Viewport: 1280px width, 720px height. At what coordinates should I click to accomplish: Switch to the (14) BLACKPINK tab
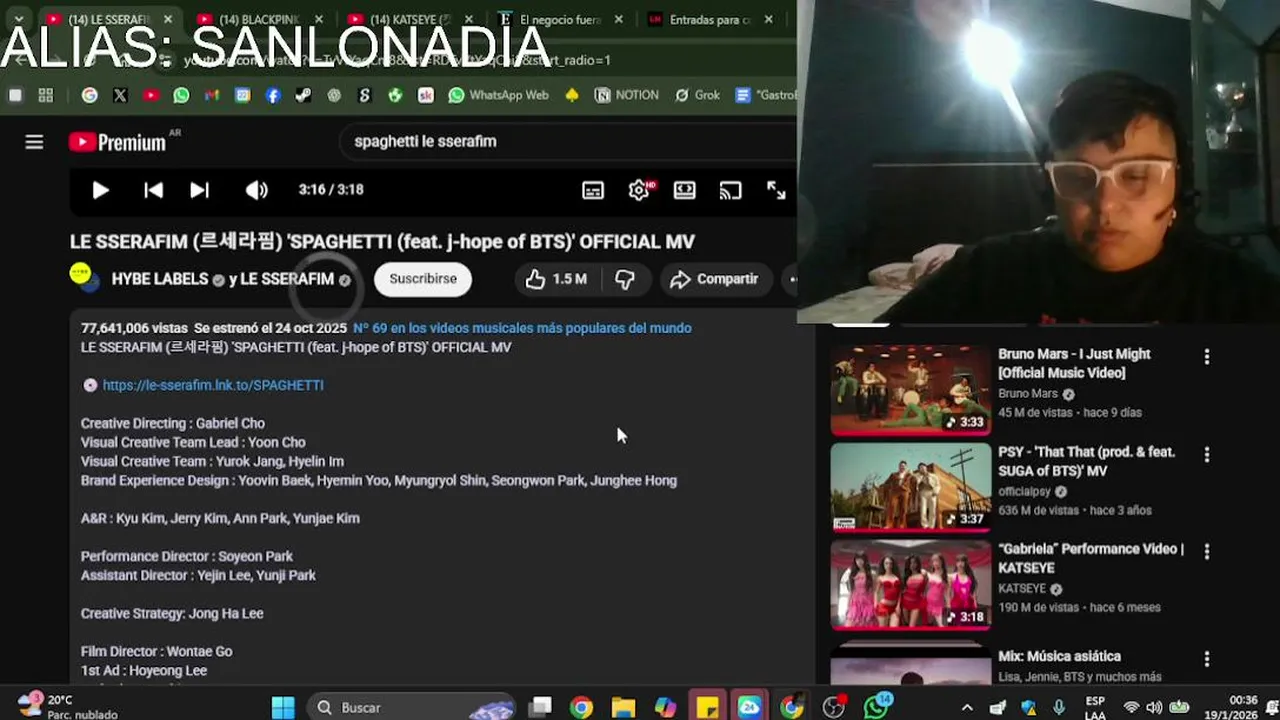pyautogui.click(x=259, y=19)
